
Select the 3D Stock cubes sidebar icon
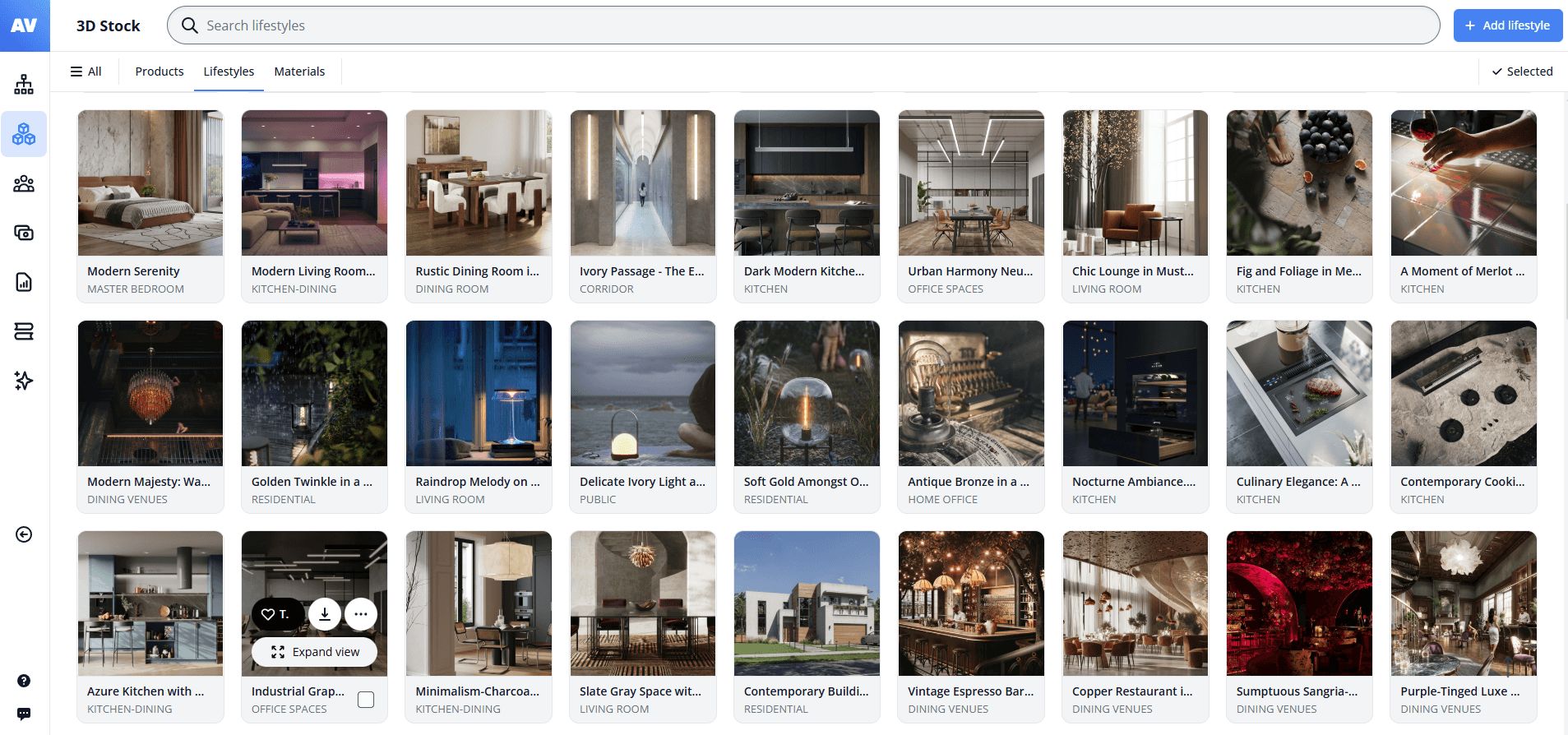[24, 134]
